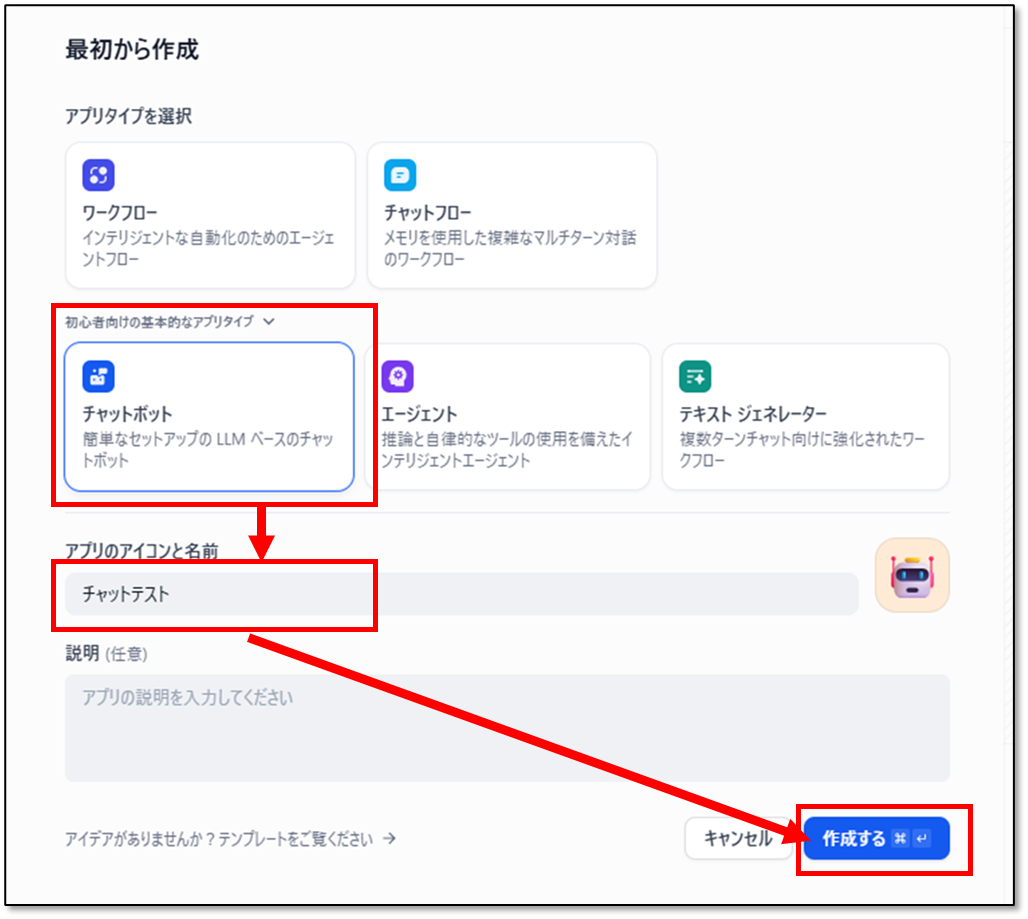
Task: Click the Chatflow description メモリを使用した text
Action: coord(510,248)
